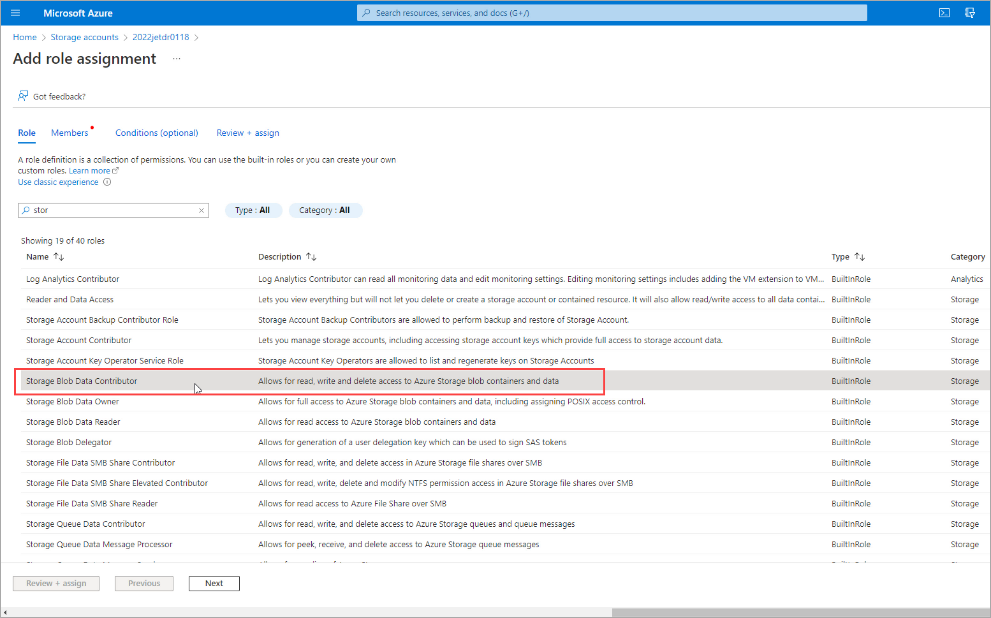
Task: Sort the table by Description column
Action: (x=312, y=257)
